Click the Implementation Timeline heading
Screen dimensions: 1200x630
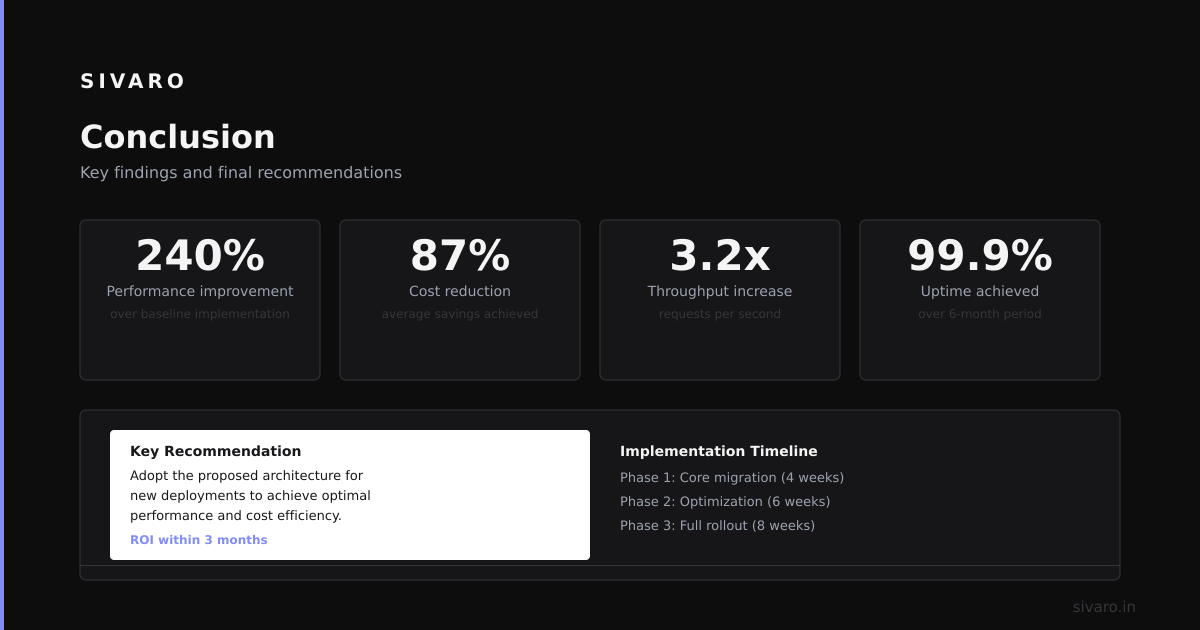tap(719, 451)
